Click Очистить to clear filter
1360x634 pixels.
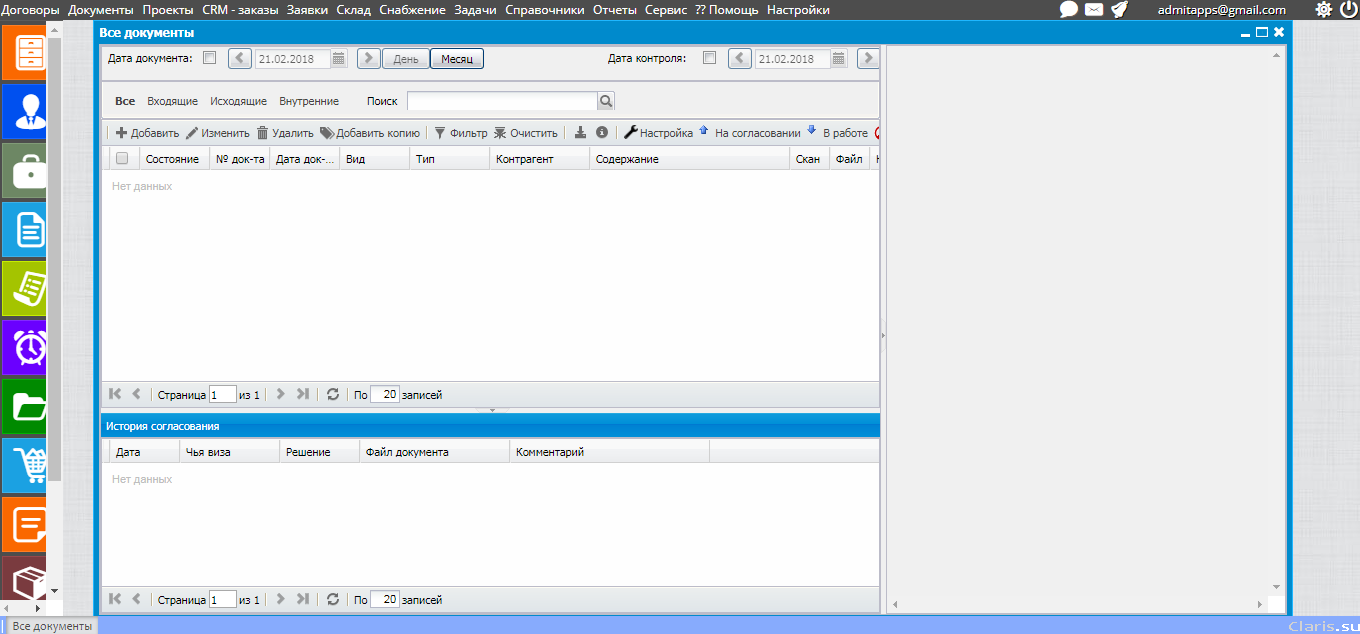526,132
